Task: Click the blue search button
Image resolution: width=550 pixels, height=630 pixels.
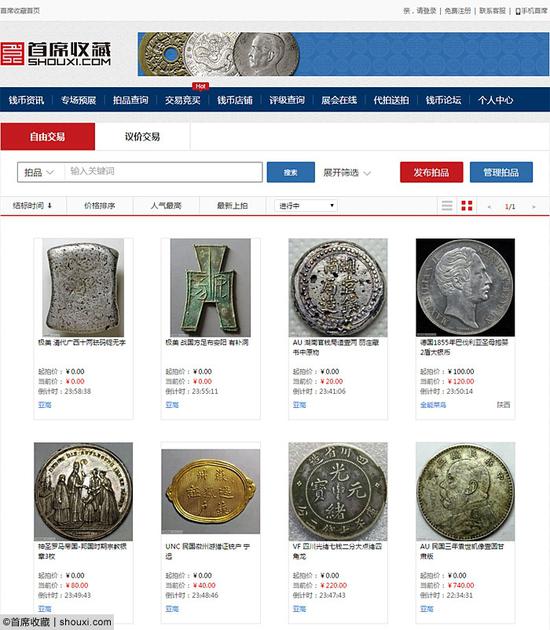Action: [x=290, y=172]
